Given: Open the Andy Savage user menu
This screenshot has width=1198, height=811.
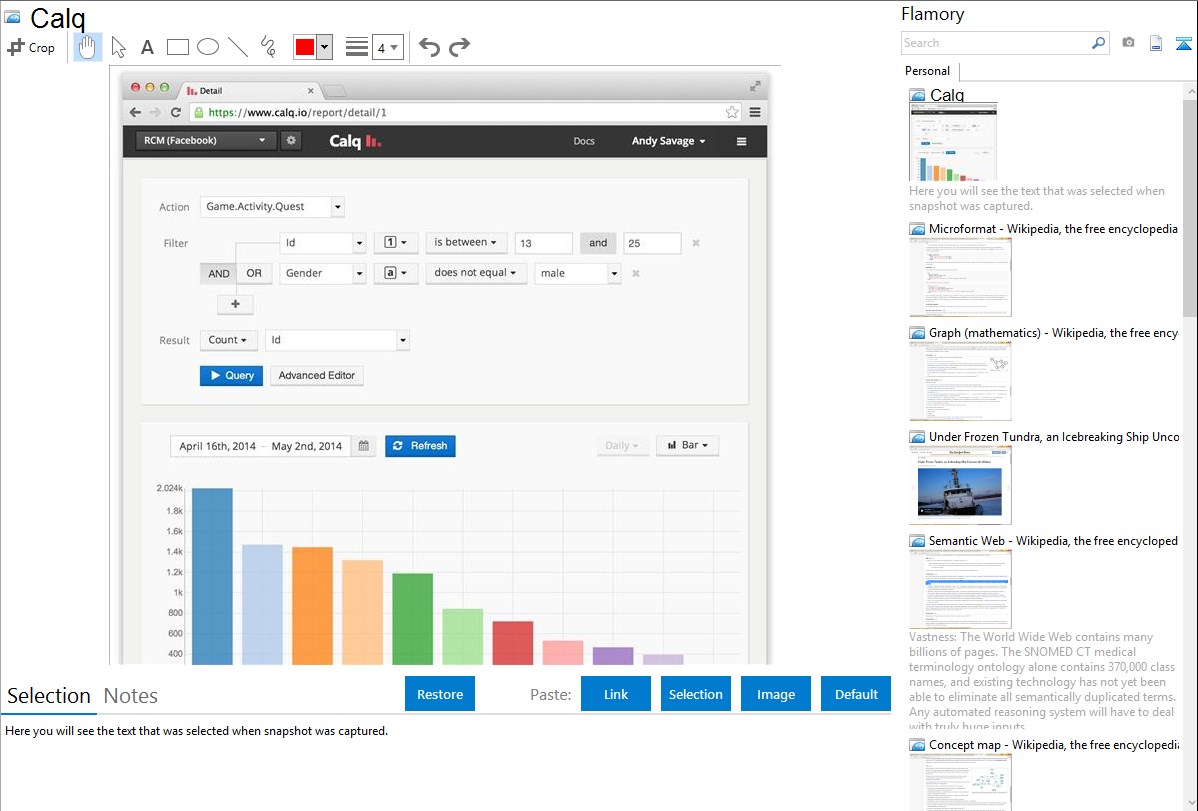Looking at the screenshot, I should [669, 141].
